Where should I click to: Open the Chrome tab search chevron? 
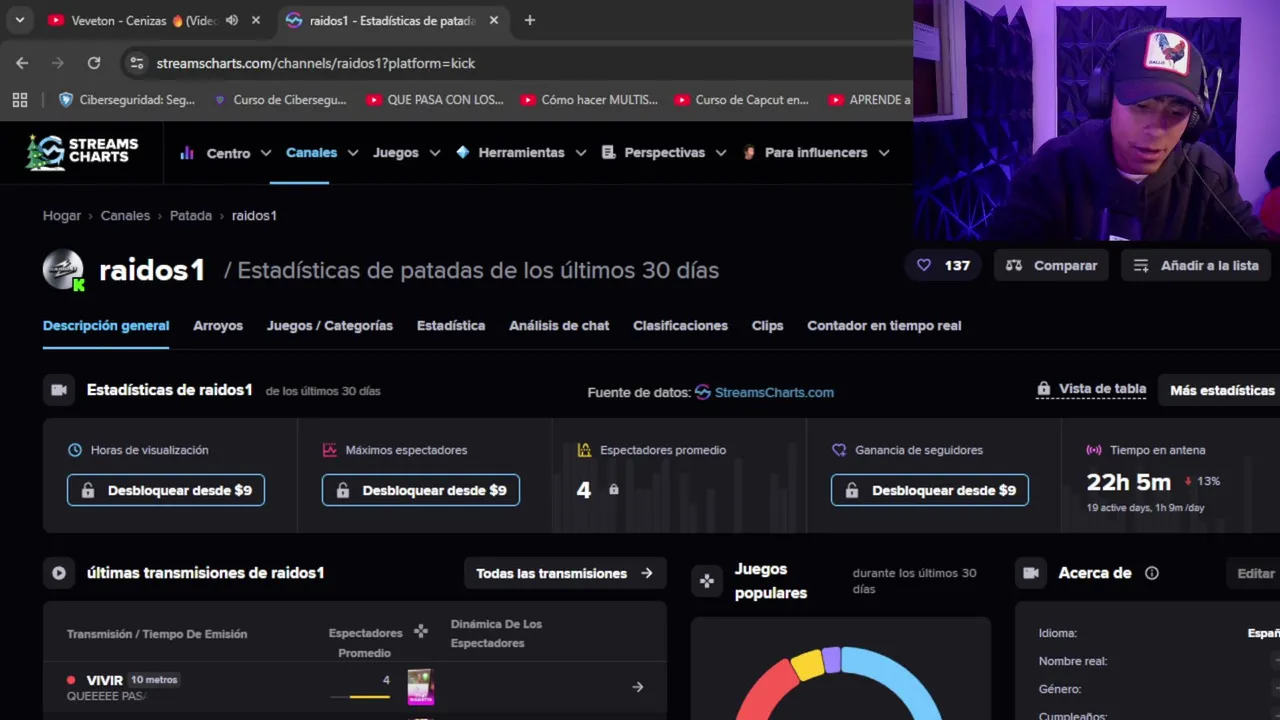coord(19,20)
